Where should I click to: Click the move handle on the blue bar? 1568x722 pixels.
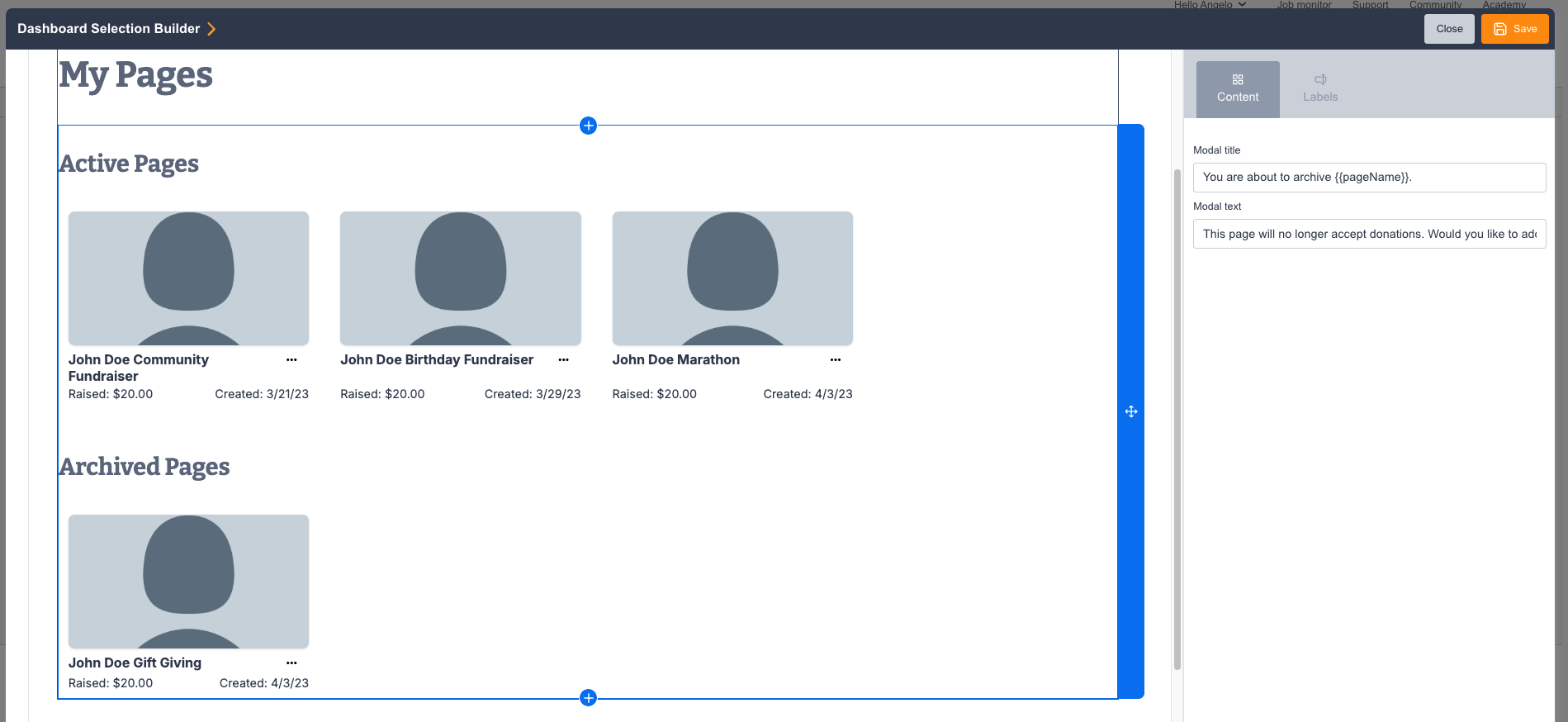1131,411
